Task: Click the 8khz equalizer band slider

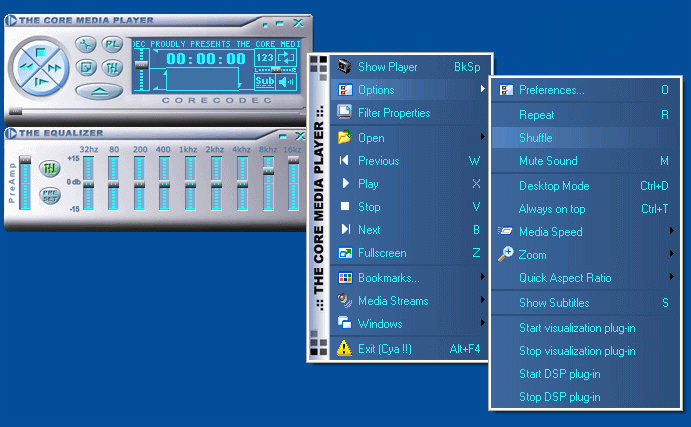Action: 268,183
